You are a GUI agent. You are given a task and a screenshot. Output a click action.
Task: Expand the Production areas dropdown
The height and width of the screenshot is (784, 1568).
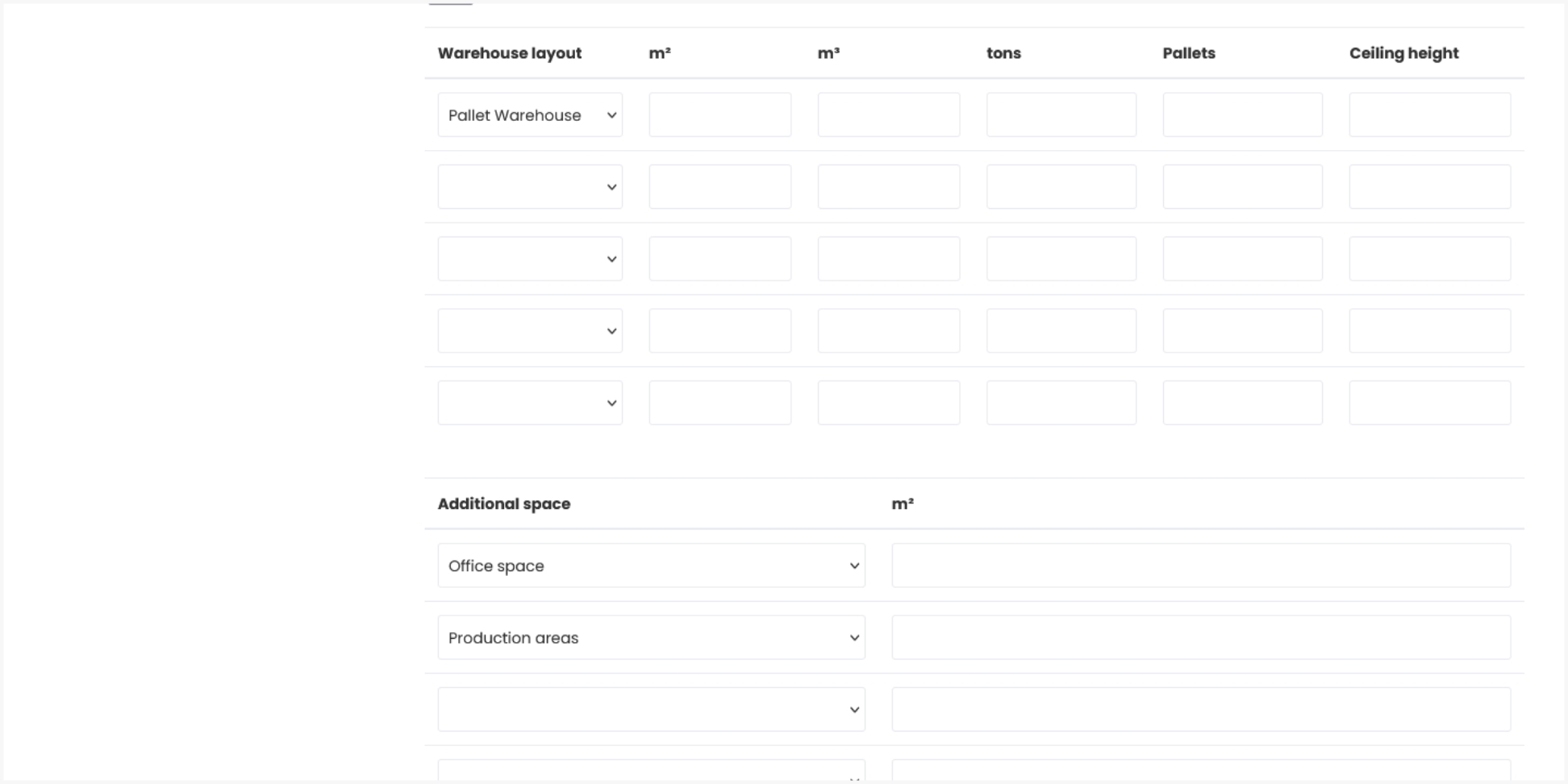(x=650, y=637)
